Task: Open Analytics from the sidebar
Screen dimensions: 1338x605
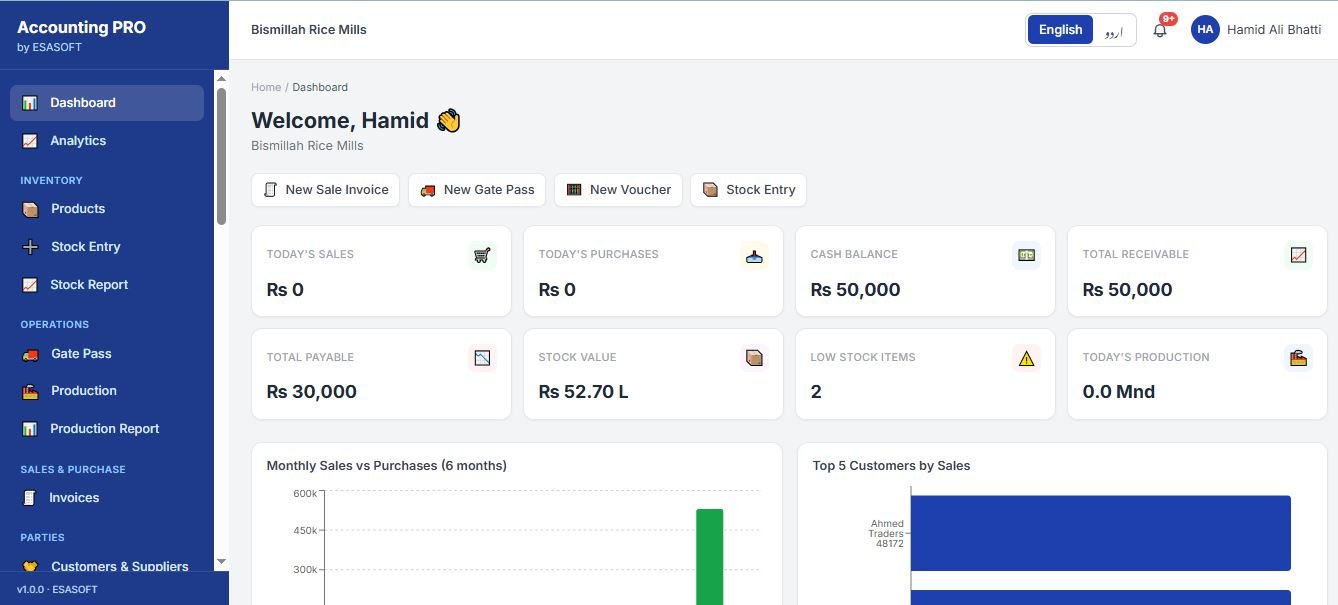Action: [x=107, y=141]
